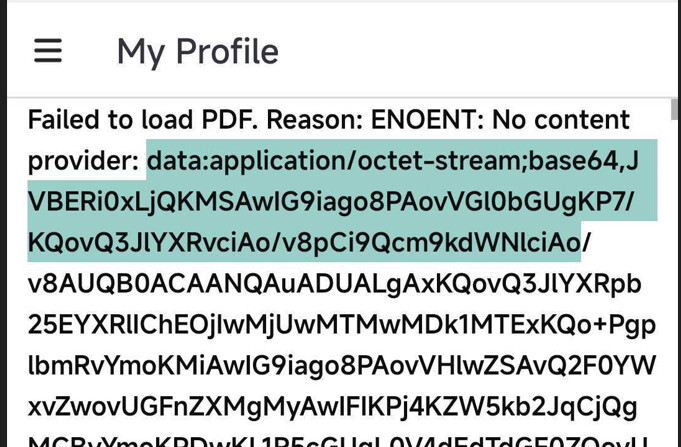Click the scrollbar track below the thumb
The image size is (681, 447).
click(675, 282)
